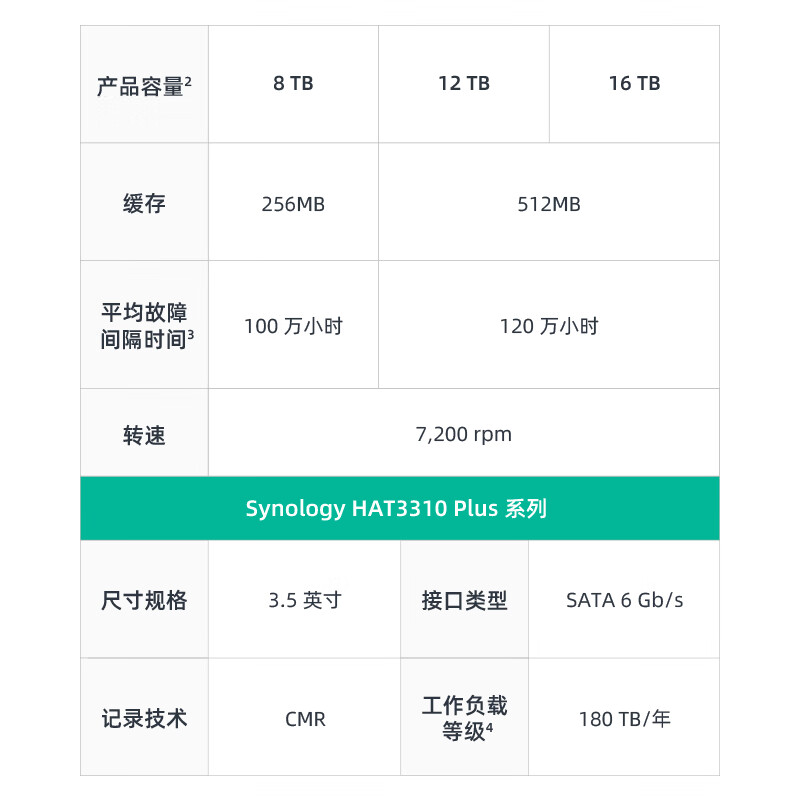Click the 尺寸规格 label

(x=144, y=600)
